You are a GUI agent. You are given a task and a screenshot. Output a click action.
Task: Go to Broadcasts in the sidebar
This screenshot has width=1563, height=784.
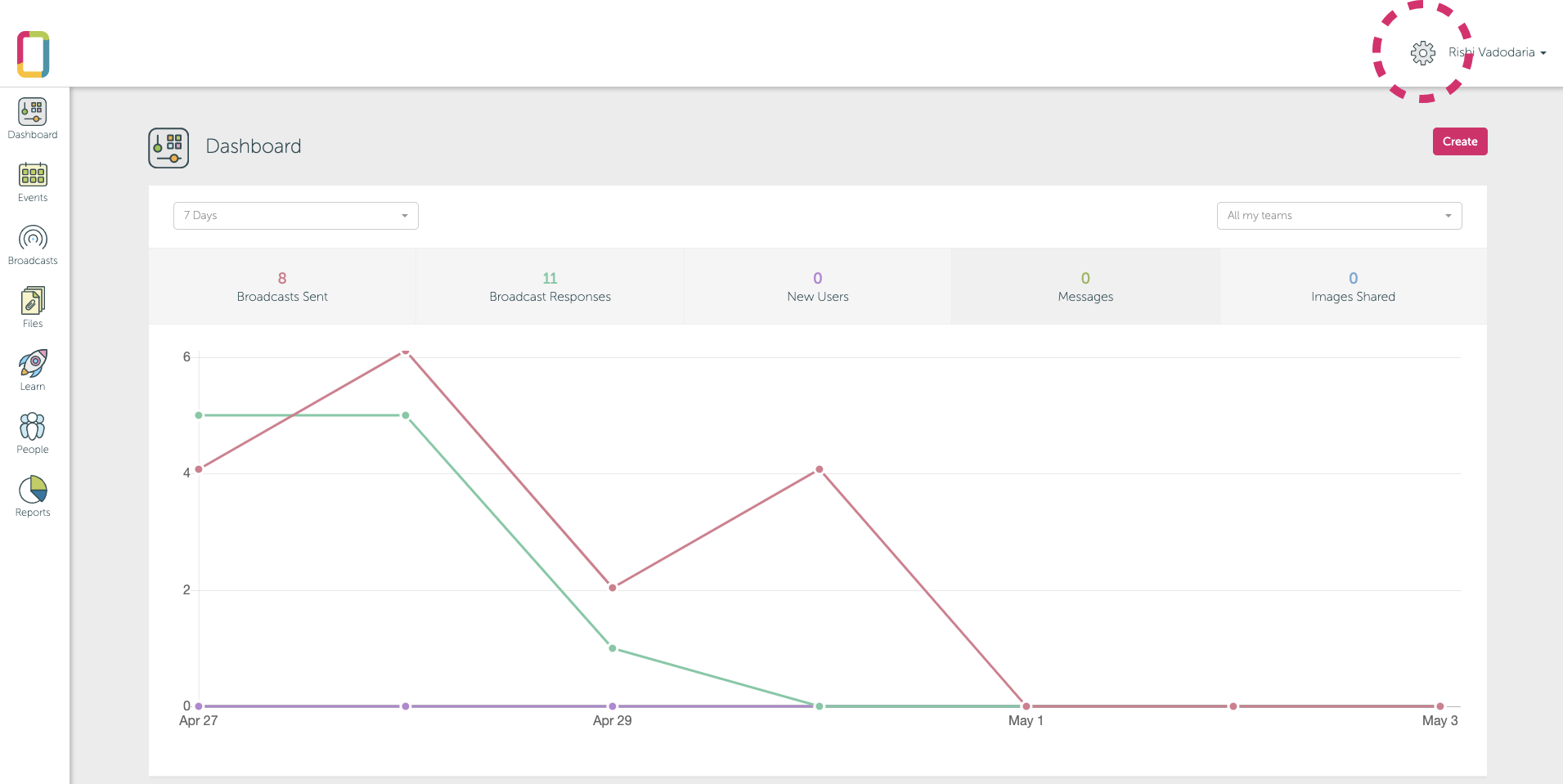33,244
